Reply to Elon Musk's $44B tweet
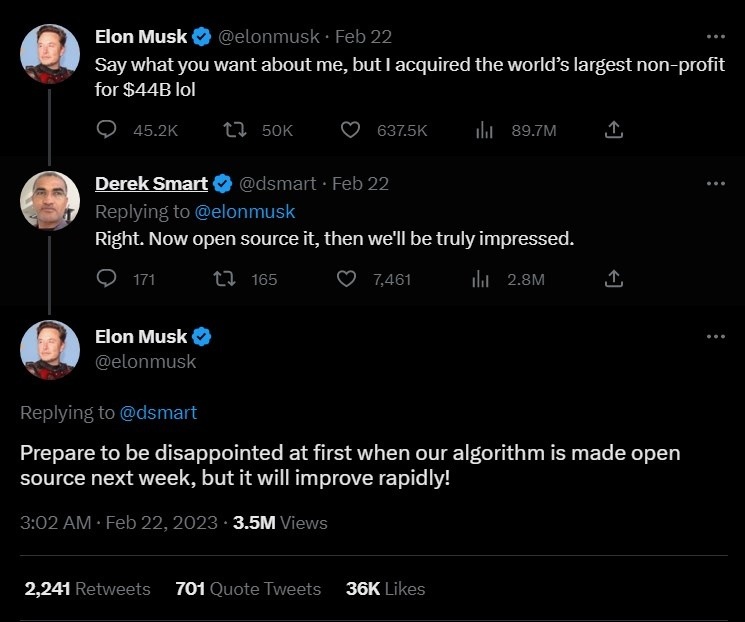Screen dimensions: 745x622 tap(108, 130)
